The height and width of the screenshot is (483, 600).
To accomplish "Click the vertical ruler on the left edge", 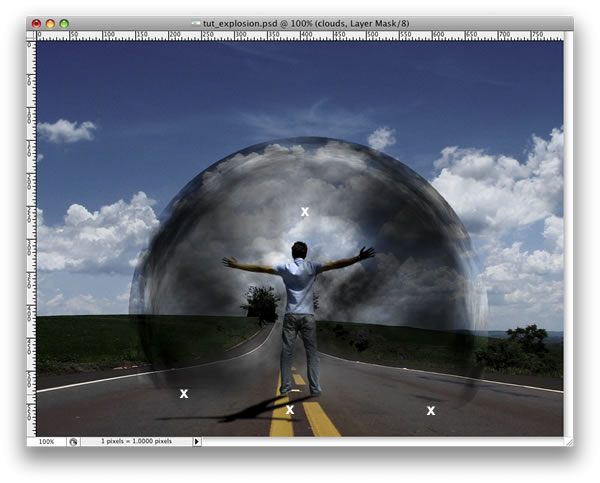I will [x=31, y=239].
